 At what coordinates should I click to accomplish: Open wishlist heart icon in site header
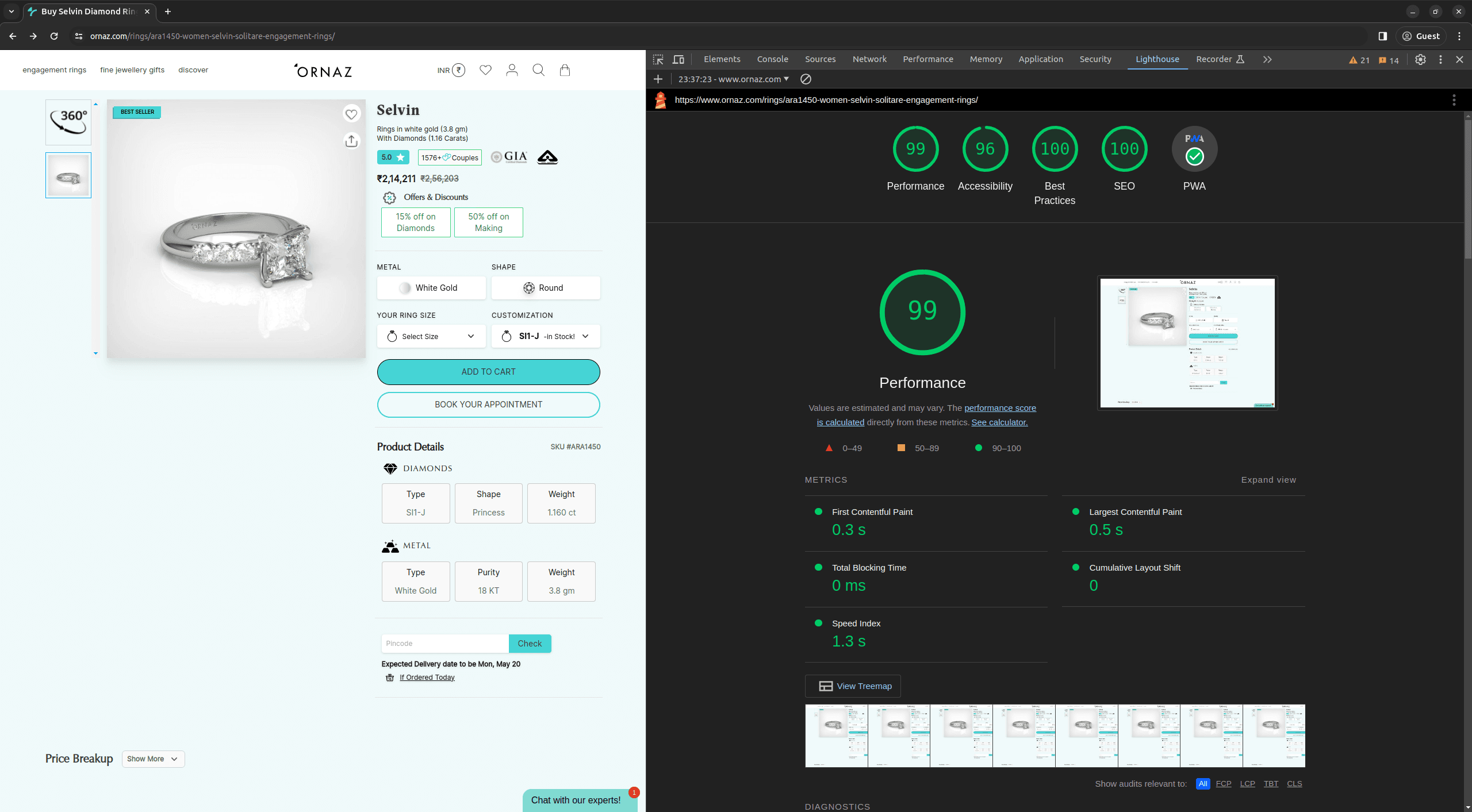coord(486,70)
